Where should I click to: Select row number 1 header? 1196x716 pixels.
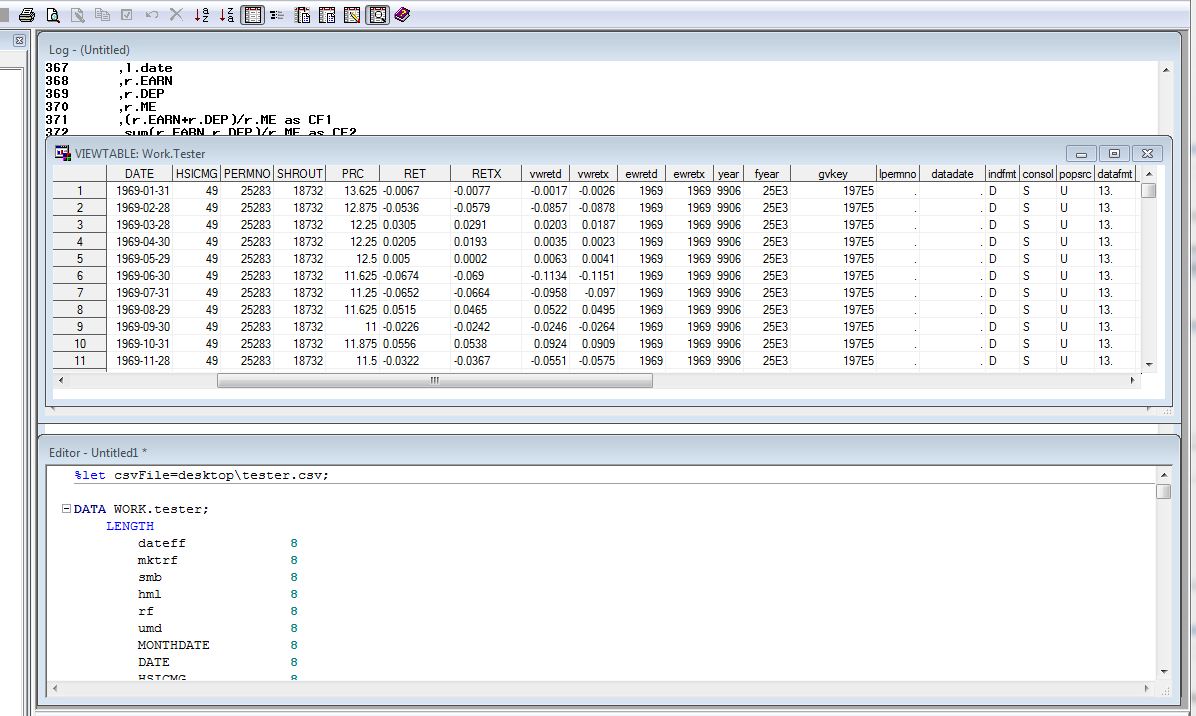[79, 191]
